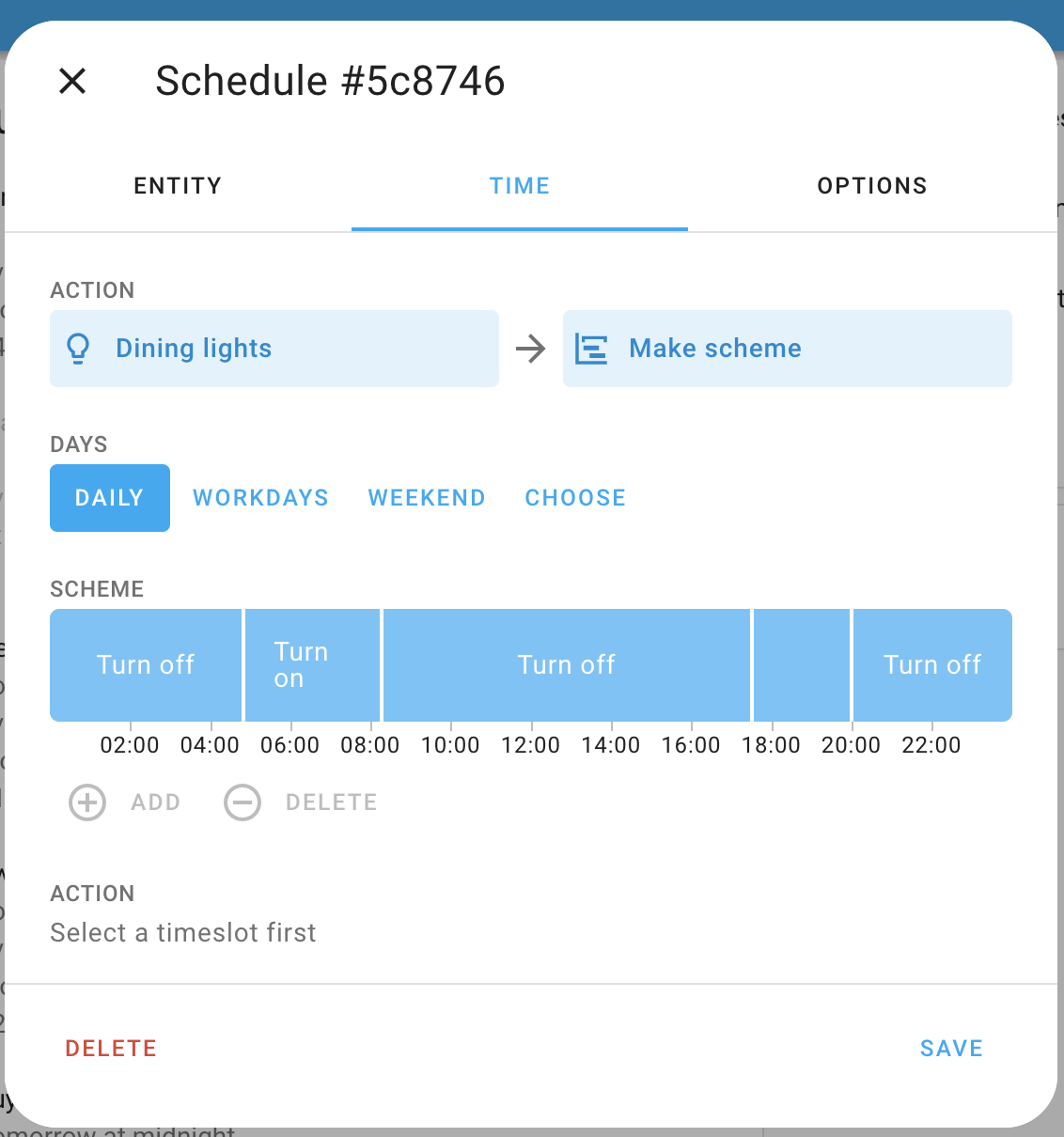Select the Workdays option
Image resolution: width=1064 pixels, height=1137 pixels.
tap(260, 498)
